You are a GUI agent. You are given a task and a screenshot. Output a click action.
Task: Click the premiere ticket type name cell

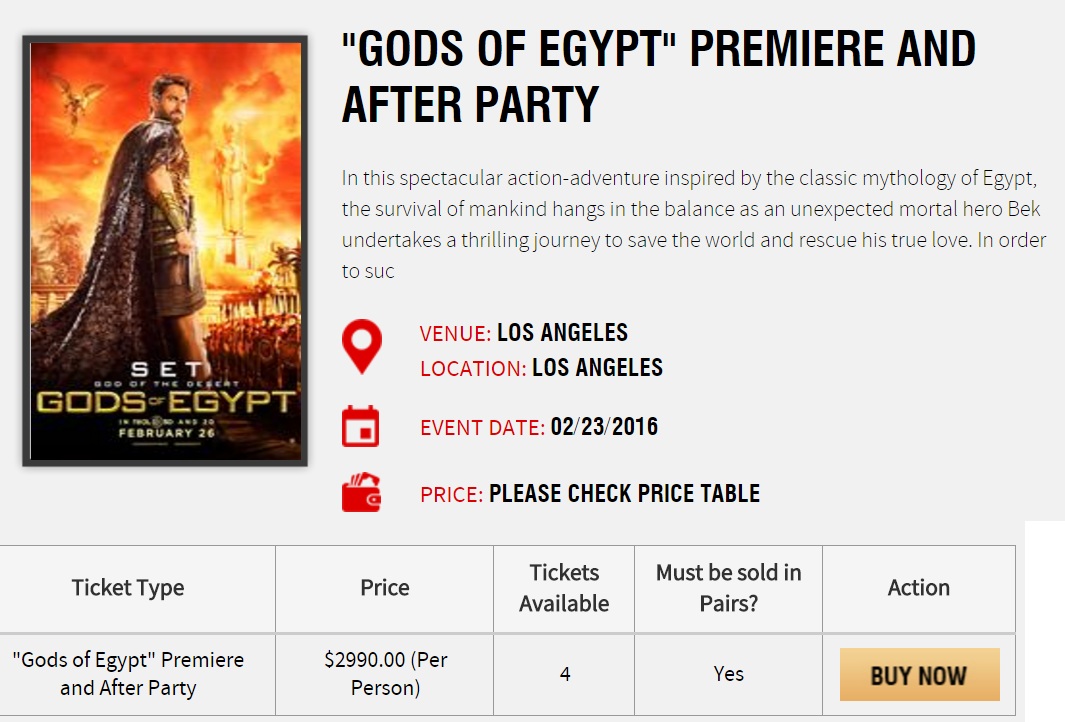(128, 674)
